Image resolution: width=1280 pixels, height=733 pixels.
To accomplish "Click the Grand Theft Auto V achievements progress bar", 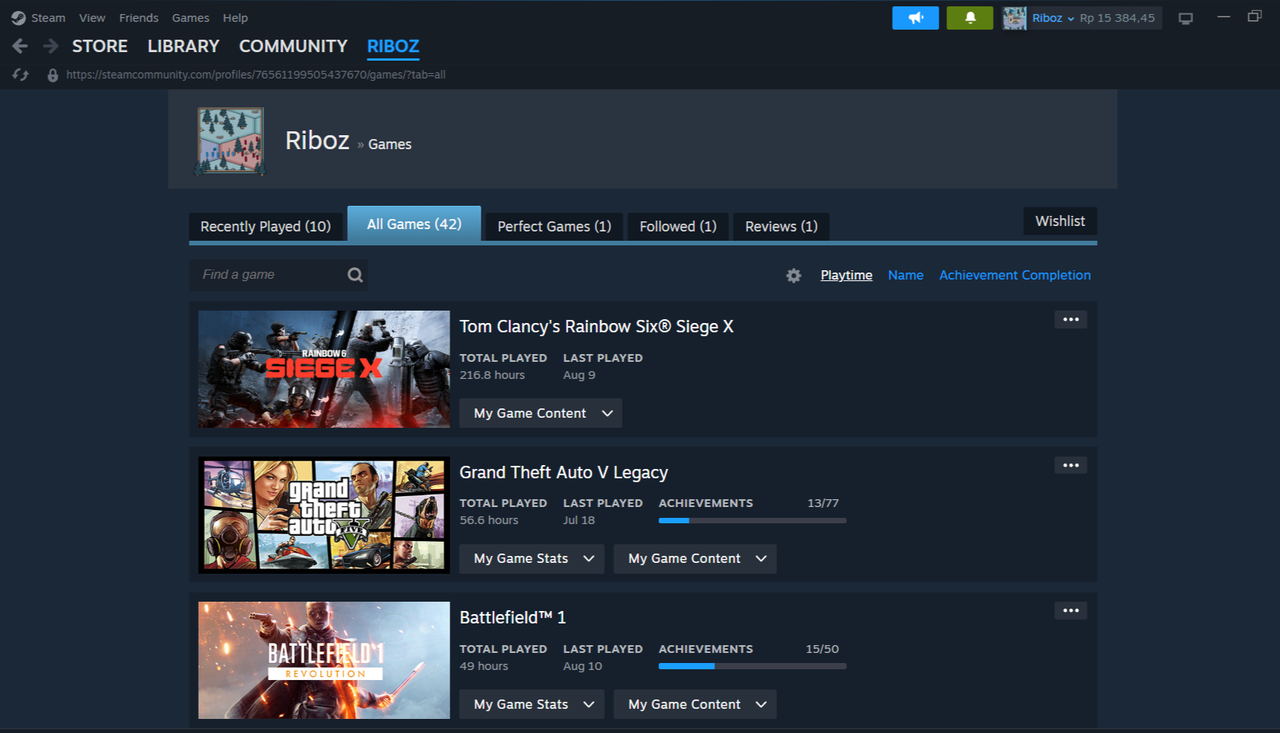I will coord(753,521).
